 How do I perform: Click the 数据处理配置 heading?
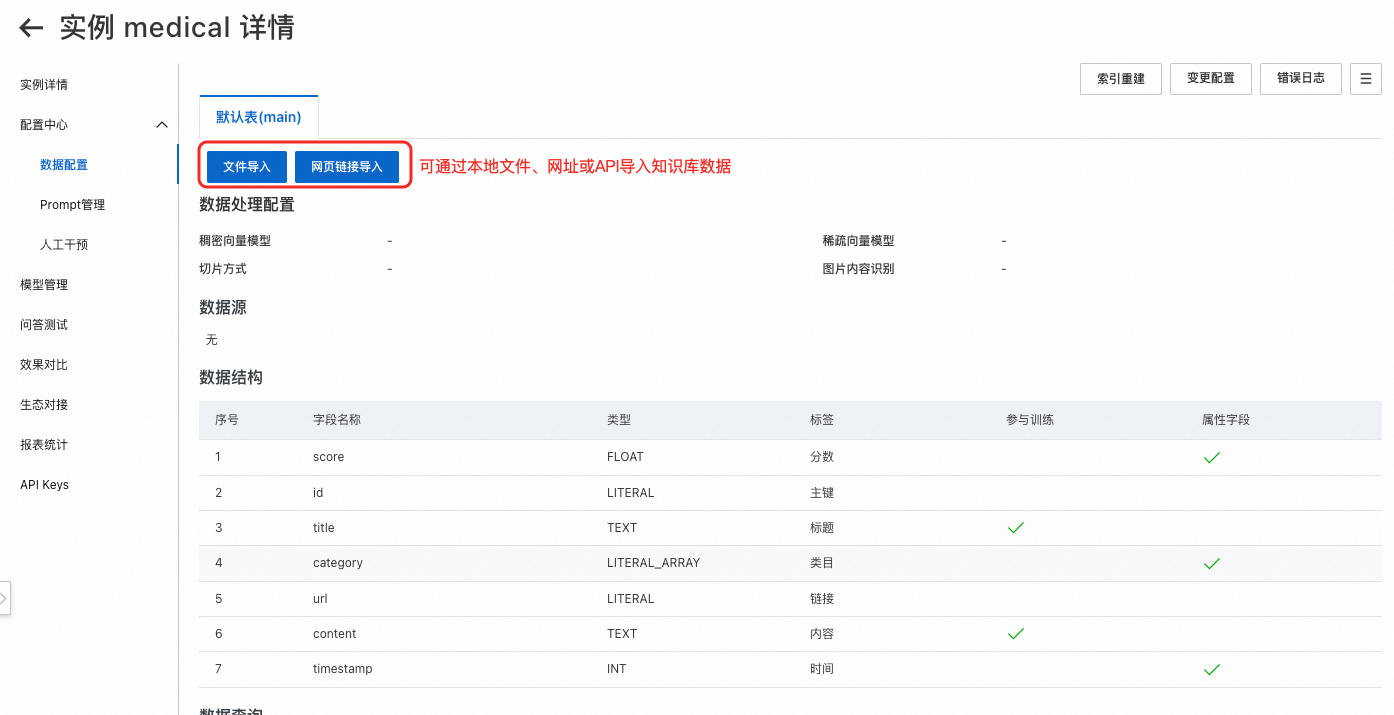coord(247,205)
